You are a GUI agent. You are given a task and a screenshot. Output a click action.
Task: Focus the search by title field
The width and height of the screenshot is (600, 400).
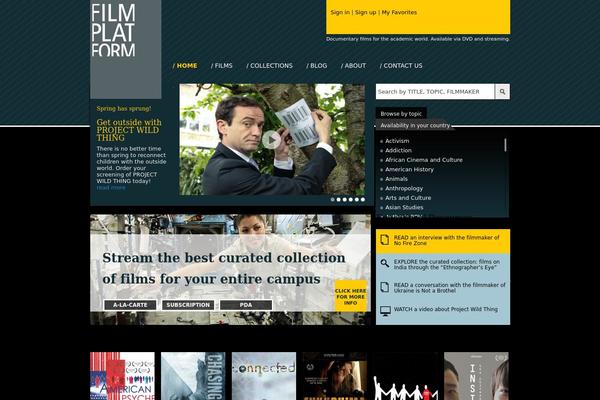tap(435, 91)
